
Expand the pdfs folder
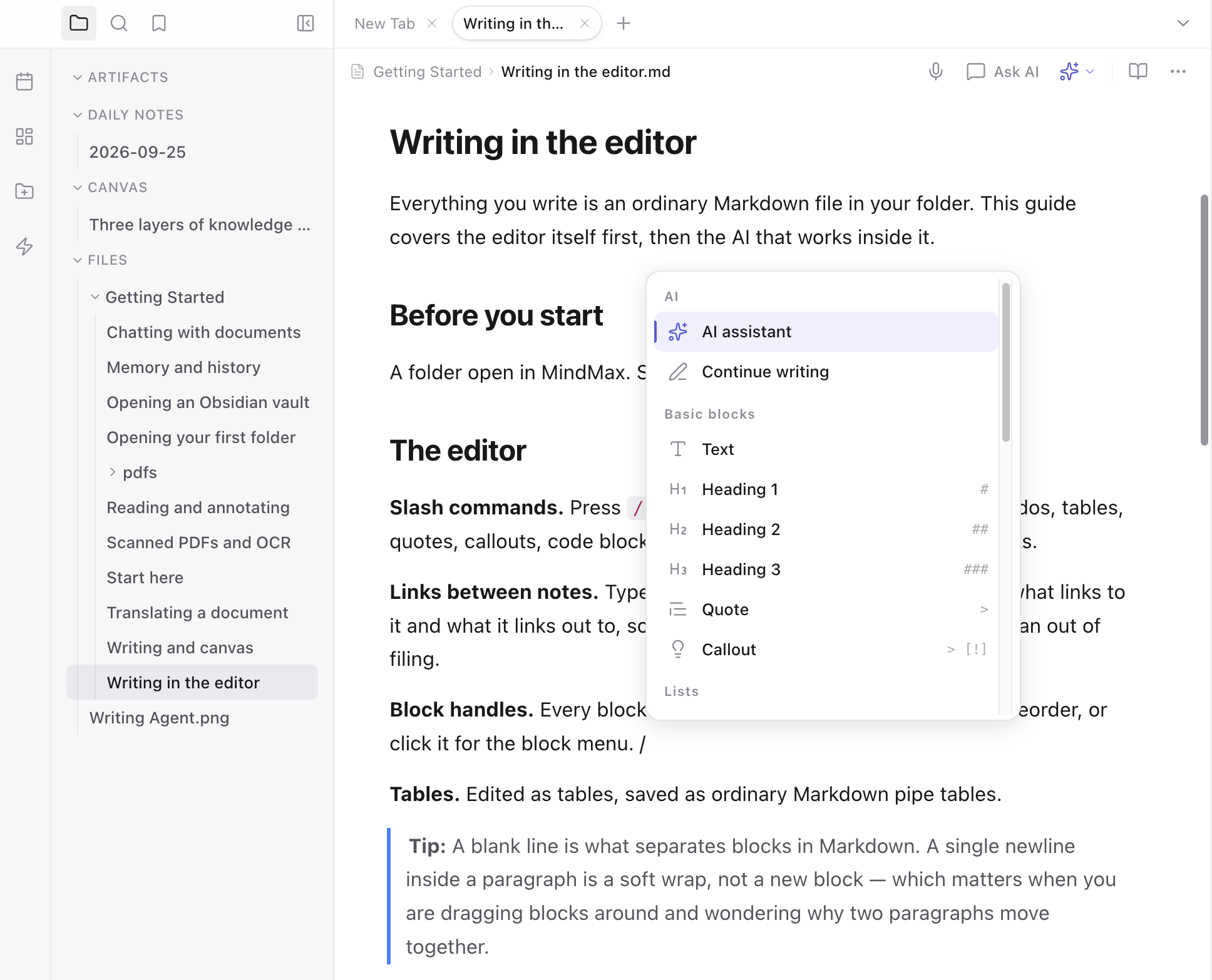[x=113, y=472]
